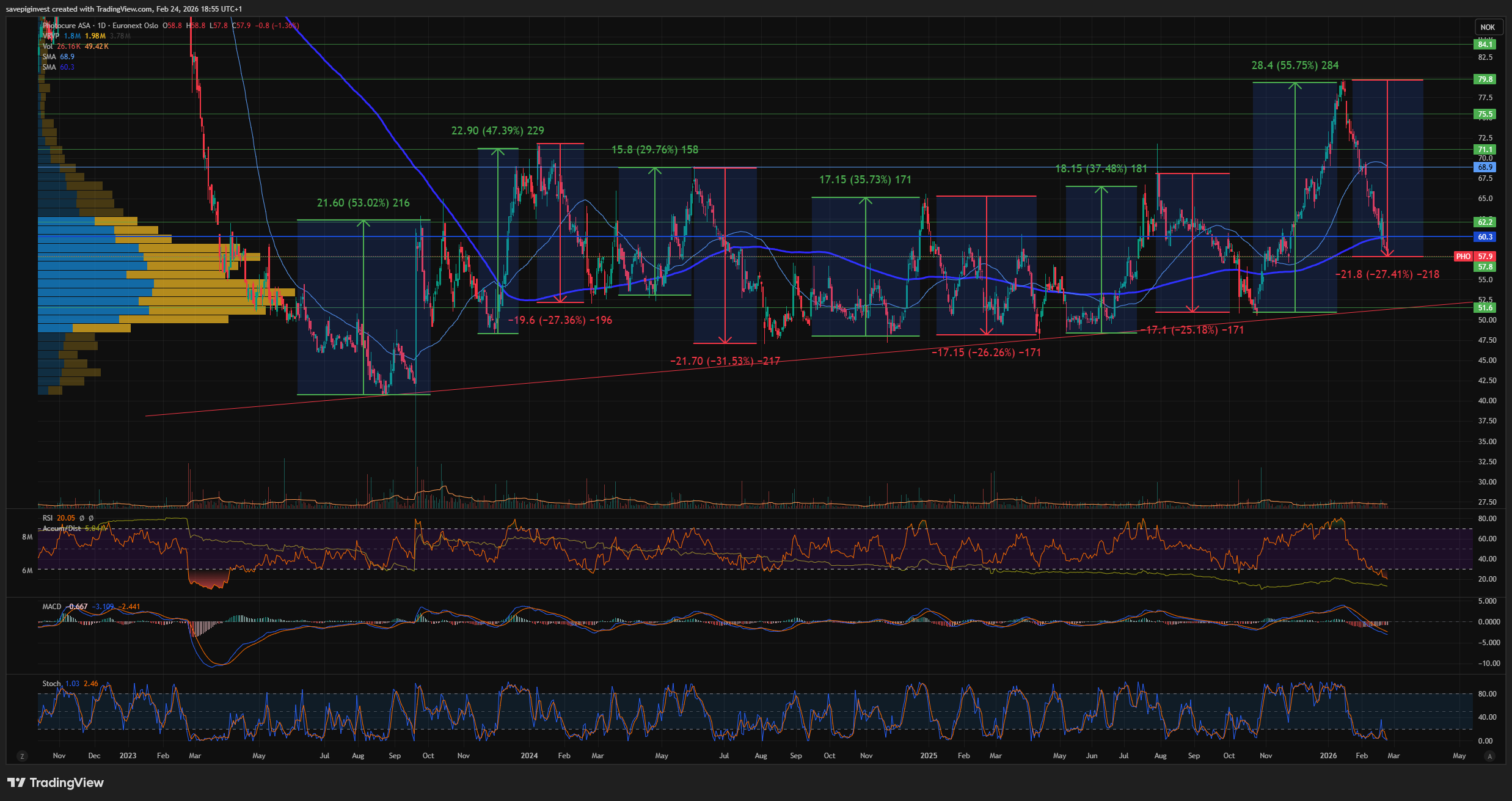
Task: Click the 68.9 light-blue SMA price label
Action: (x=1485, y=167)
